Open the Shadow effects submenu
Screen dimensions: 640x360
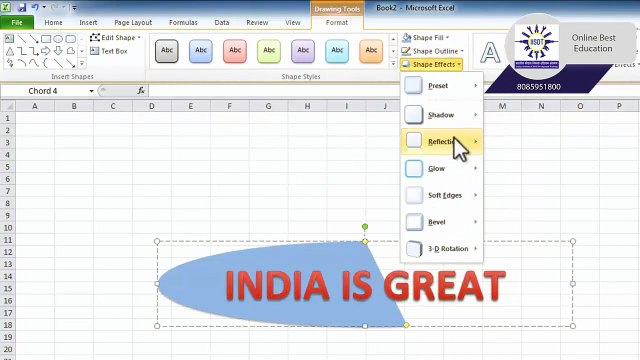point(442,115)
